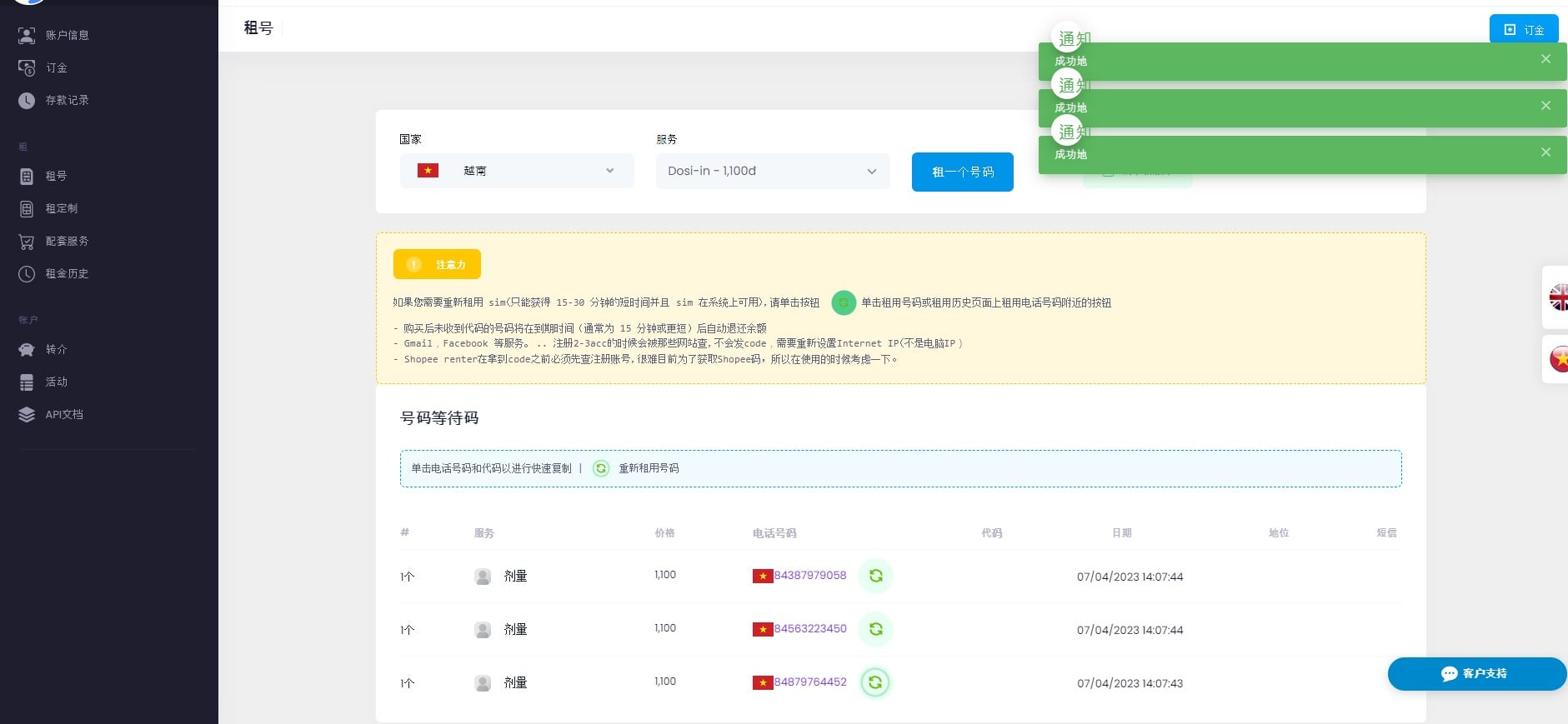Open the 客户支持 chat button

coord(1475,673)
